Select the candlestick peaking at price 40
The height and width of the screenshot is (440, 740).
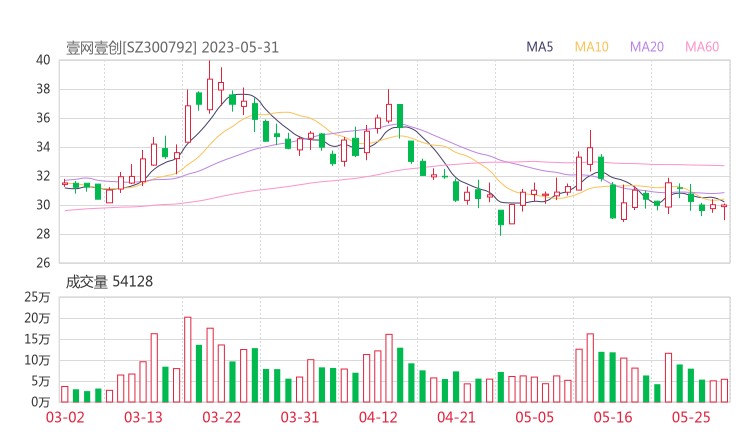(210, 87)
